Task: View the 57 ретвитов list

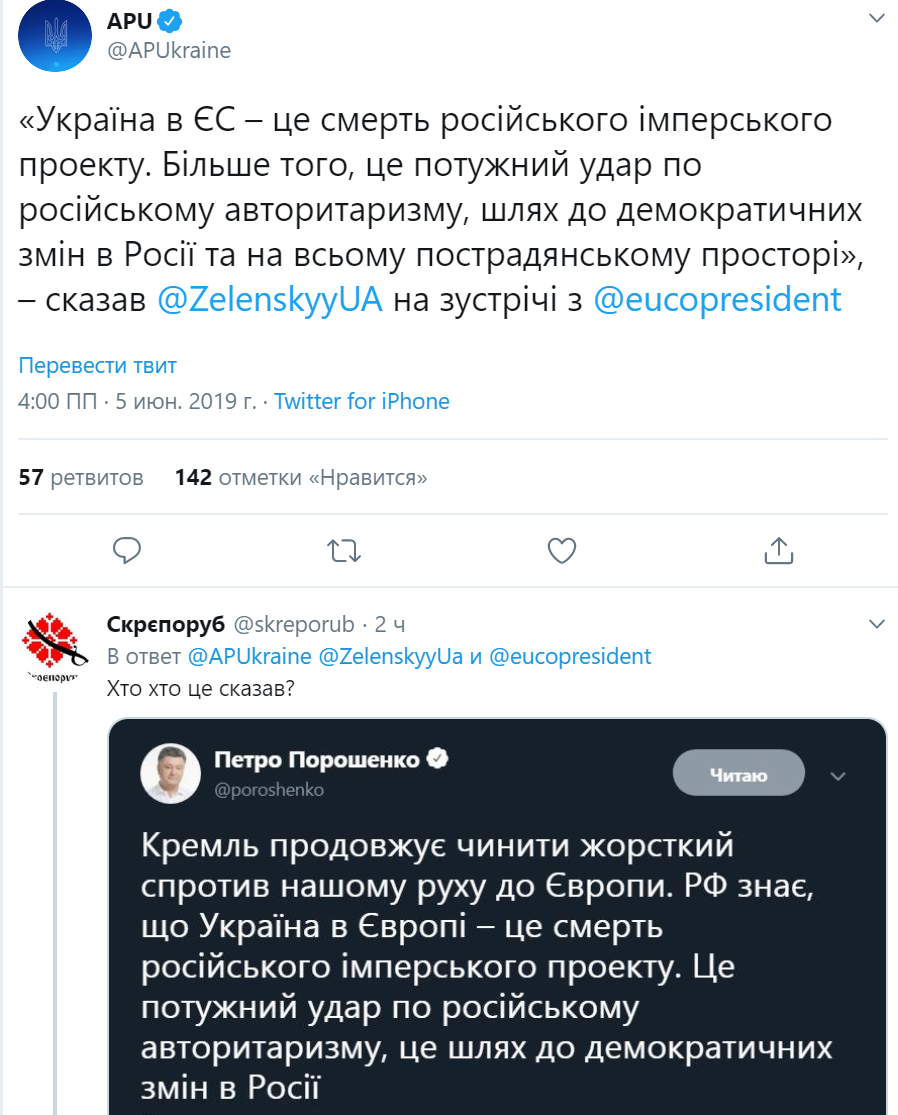Action: point(81,477)
